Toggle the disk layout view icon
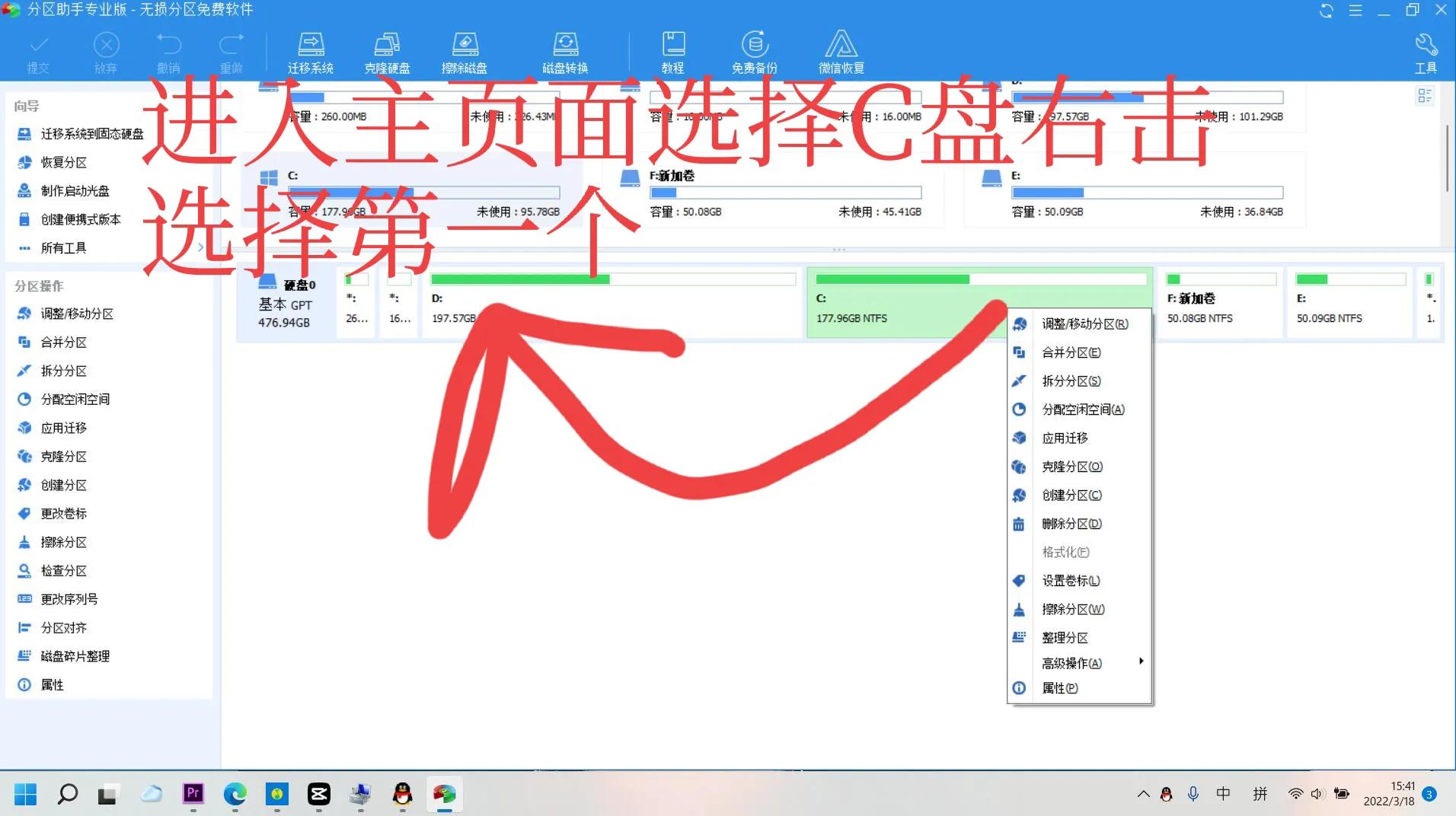1456x816 pixels. point(1425,96)
